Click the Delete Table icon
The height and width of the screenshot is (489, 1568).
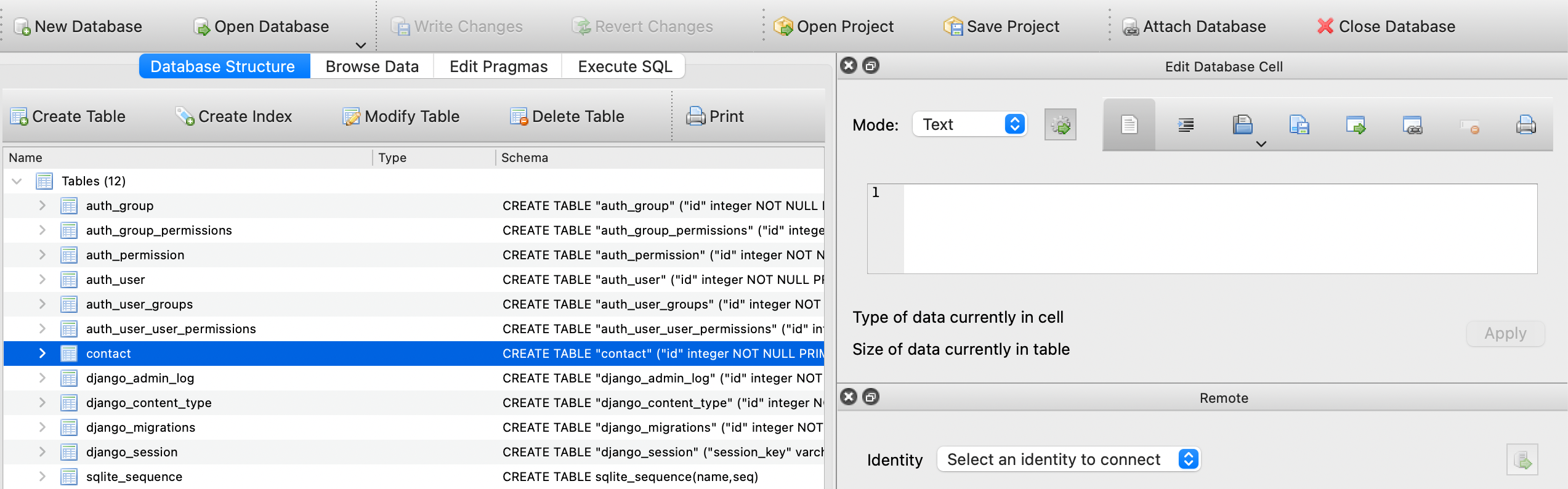[x=519, y=116]
